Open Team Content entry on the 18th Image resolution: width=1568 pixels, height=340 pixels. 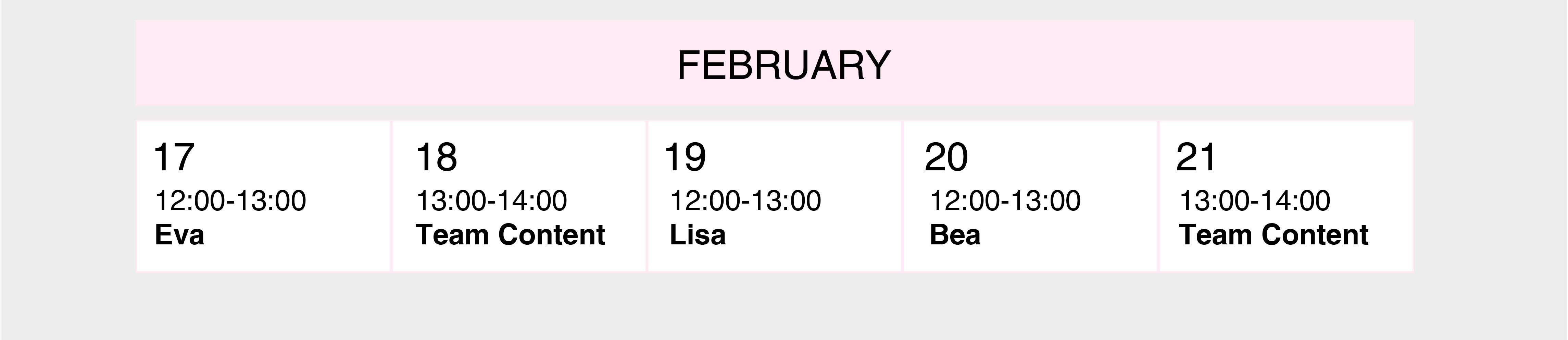tap(510, 234)
